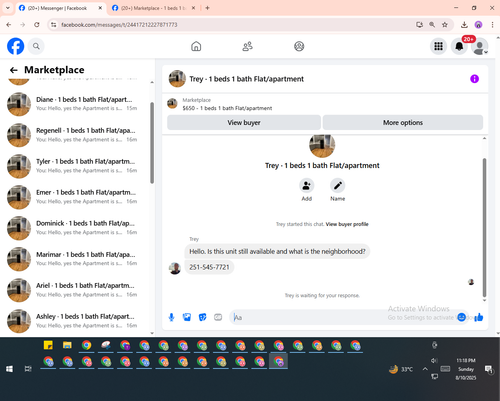This screenshot has width=500, height=401.
Task: Click the Add people icon
Action: pyautogui.click(x=306, y=186)
